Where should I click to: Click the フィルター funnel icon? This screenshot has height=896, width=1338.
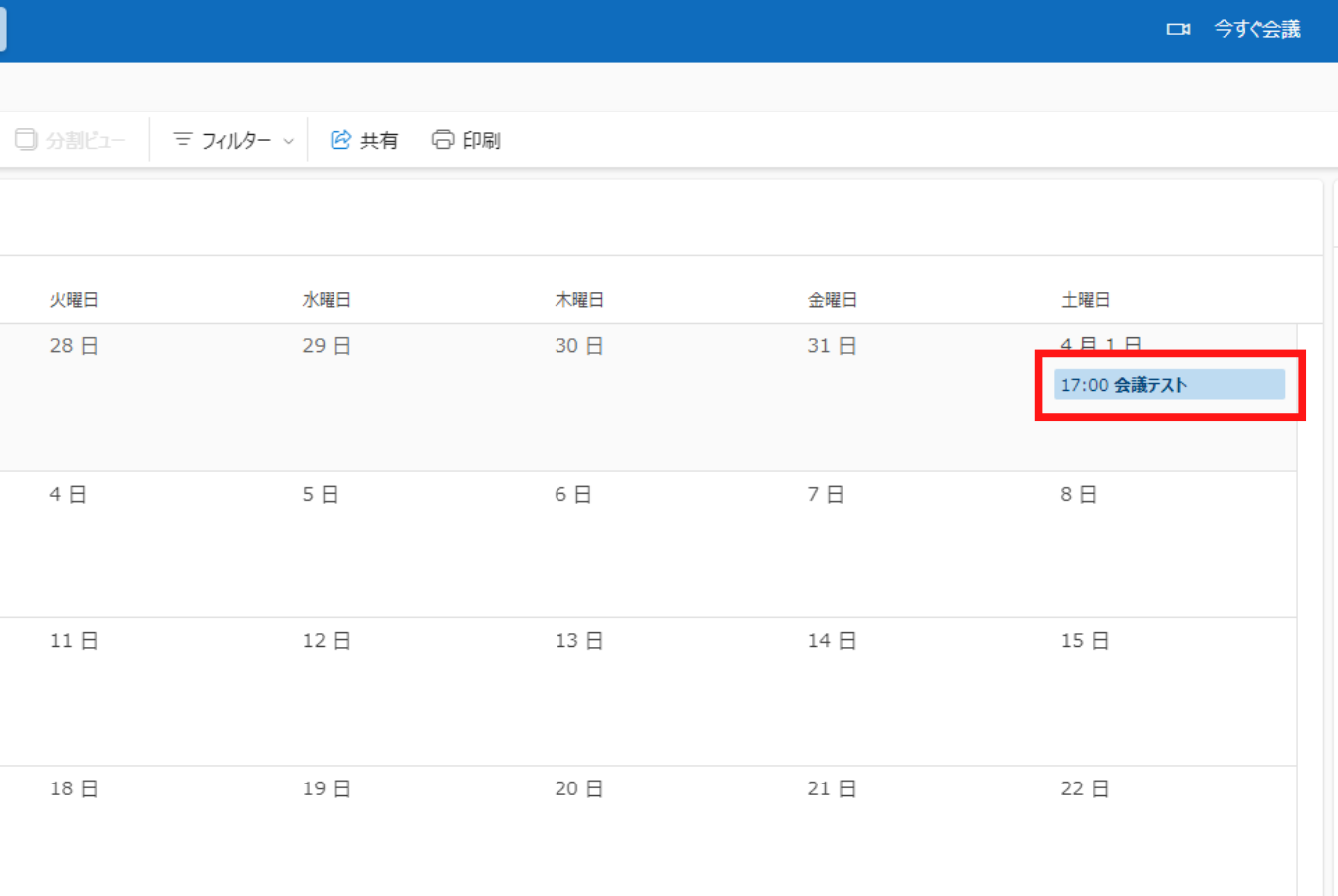pyautogui.click(x=182, y=140)
